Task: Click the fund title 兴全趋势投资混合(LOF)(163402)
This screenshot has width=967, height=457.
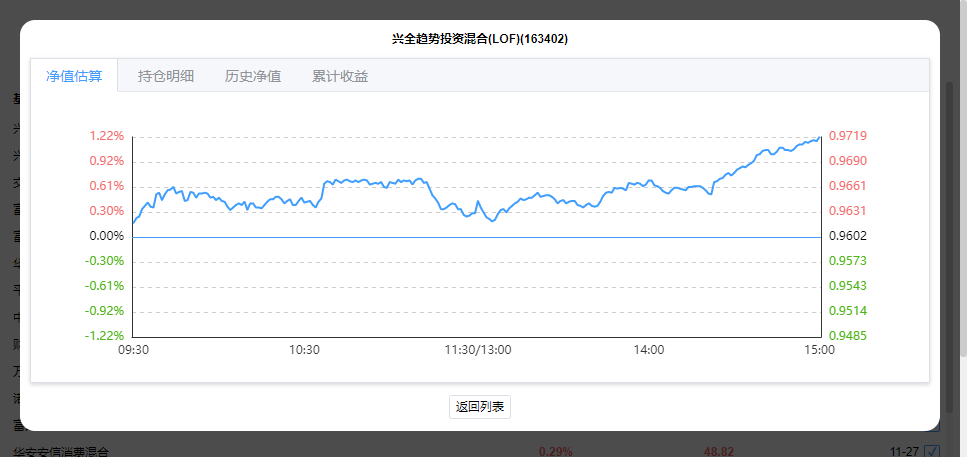Action: (480, 39)
